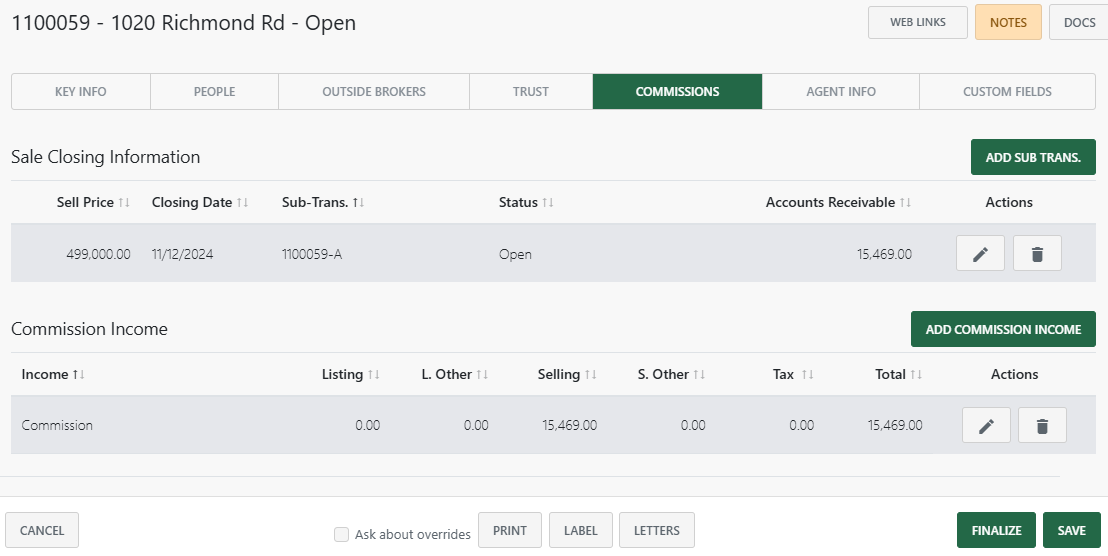Click closing date 11/12/2024 cell
This screenshot has width=1108, height=556.
182,254
